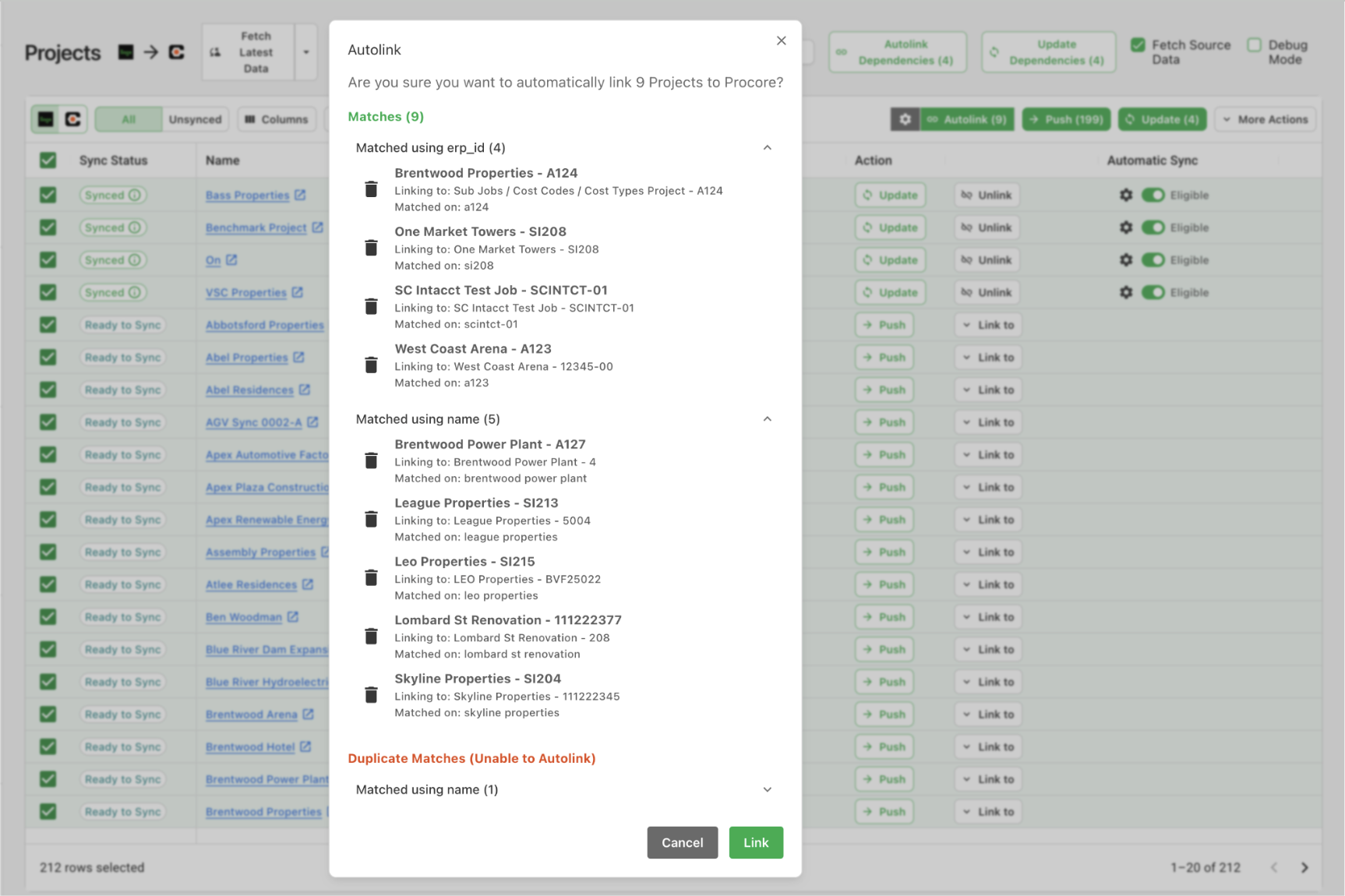Confirm with the Link button

pos(755,842)
